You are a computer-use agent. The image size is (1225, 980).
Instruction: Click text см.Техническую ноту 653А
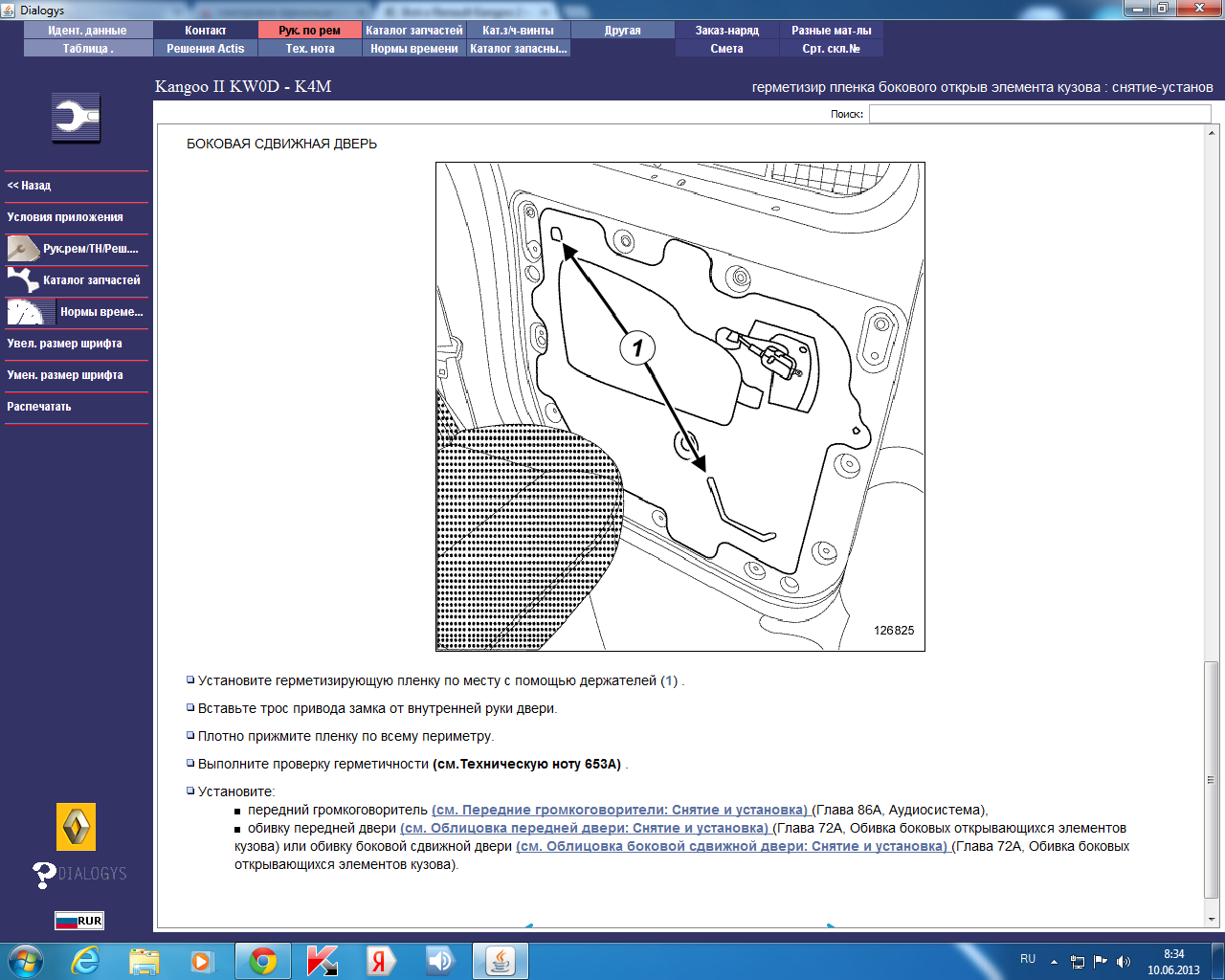[x=527, y=764]
